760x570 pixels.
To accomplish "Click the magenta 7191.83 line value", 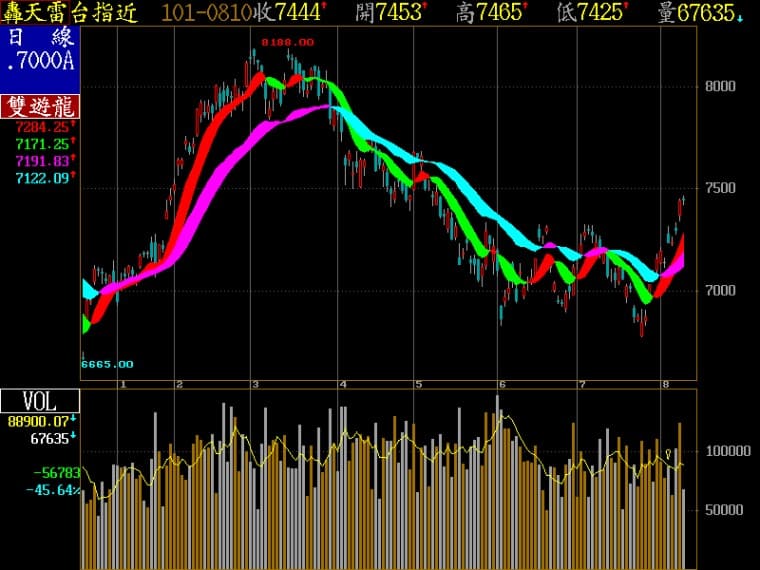I will 42,160.
